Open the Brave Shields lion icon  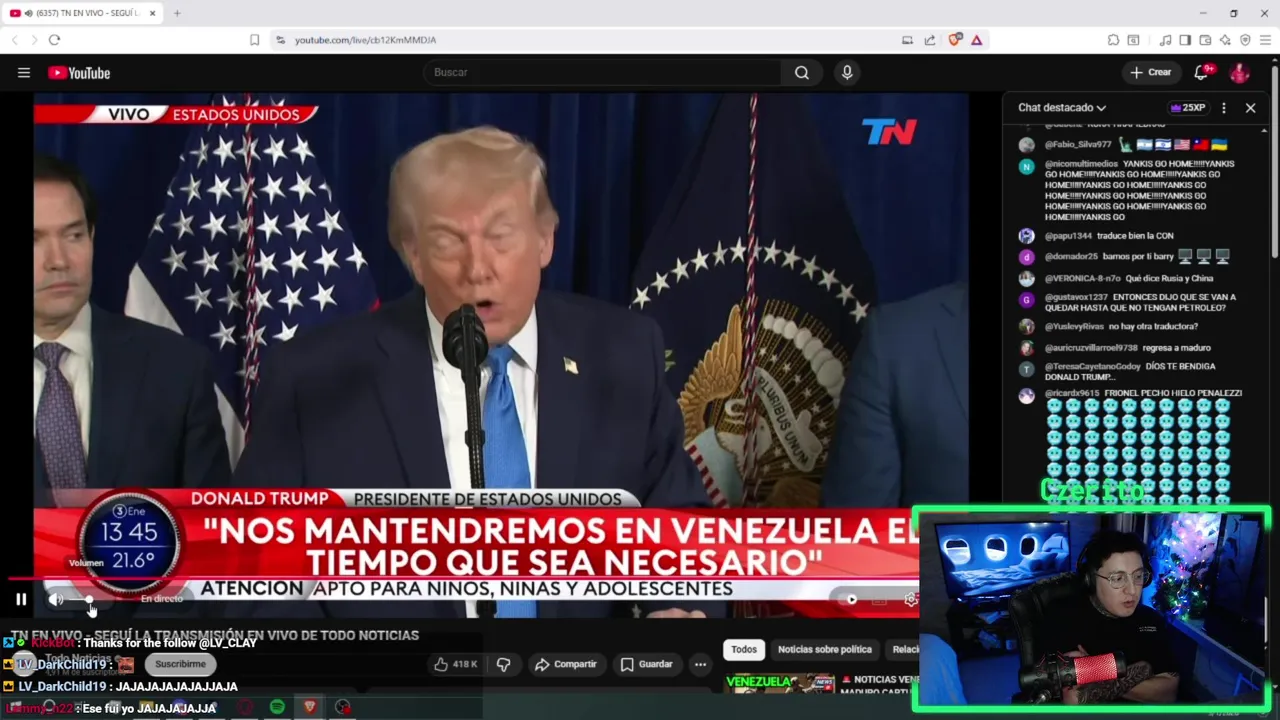click(x=954, y=40)
